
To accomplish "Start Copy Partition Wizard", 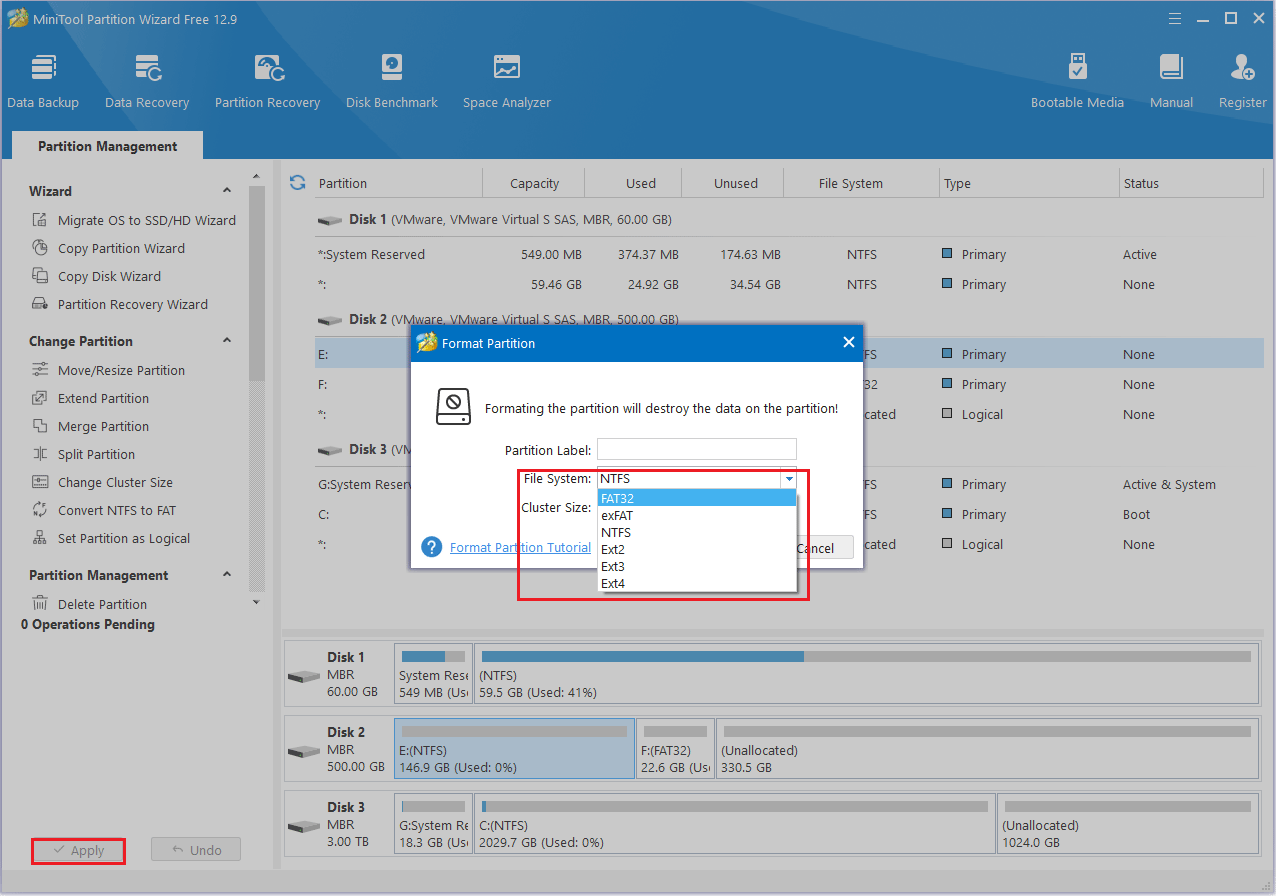I will (x=110, y=248).
